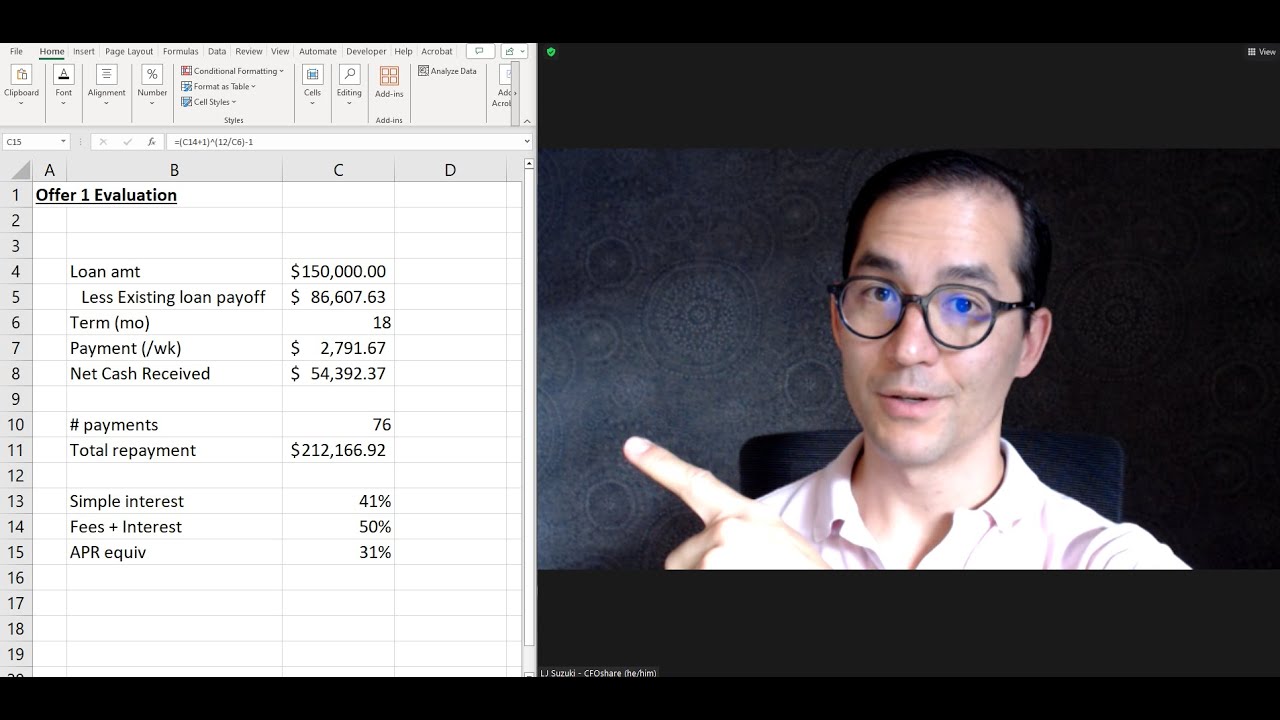This screenshot has height=720, width=1280.
Task: Expand the formula bar
Action: (x=527, y=142)
